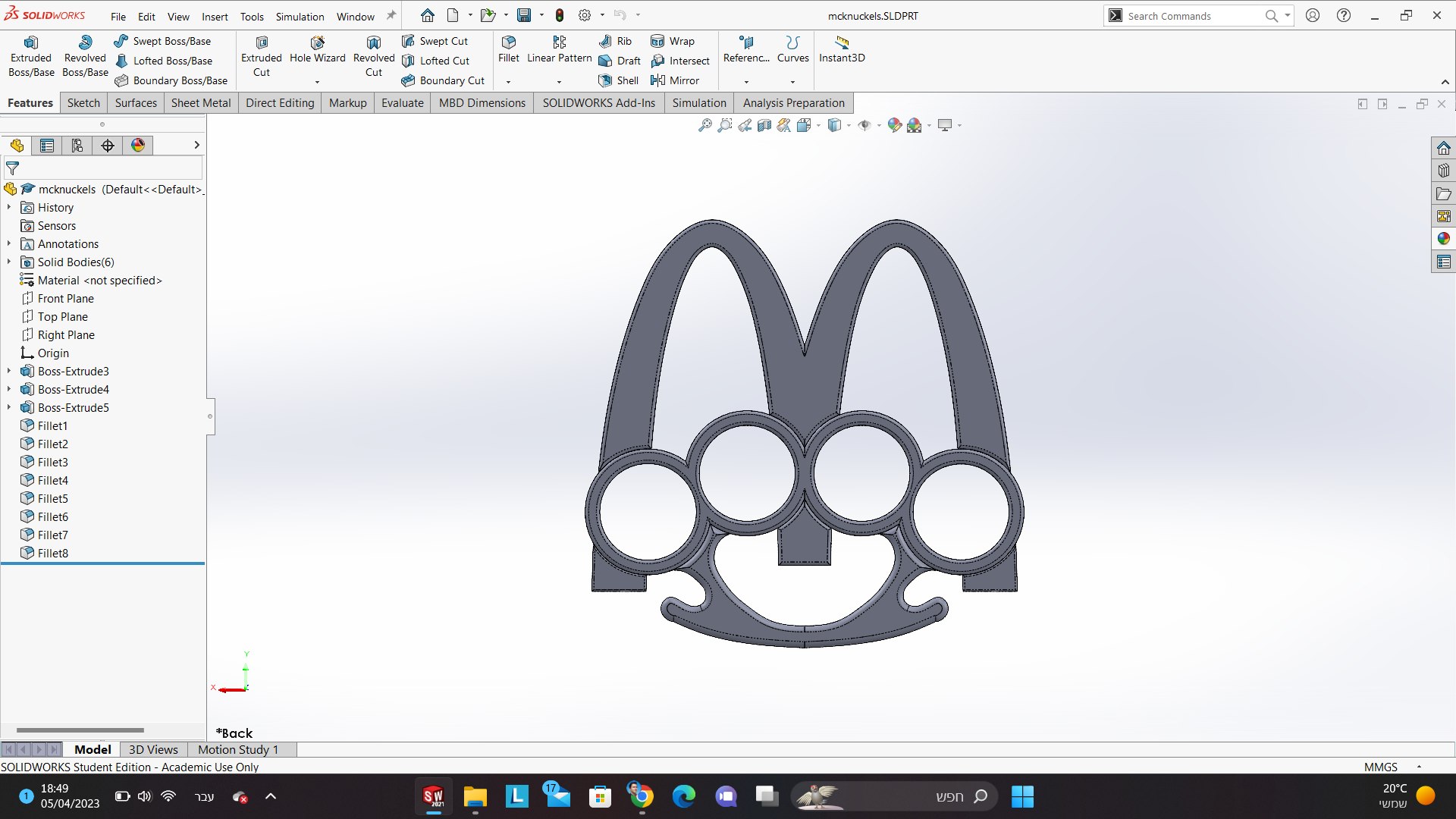1456x819 pixels.
Task: Expand the History tree item
Action: tap(9, 207)
